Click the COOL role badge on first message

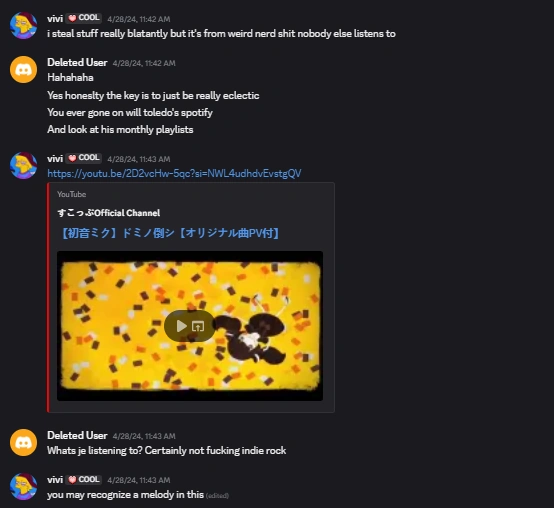(84, 18)
